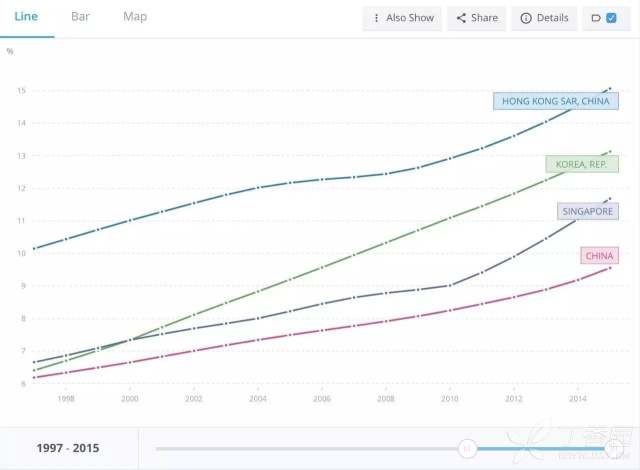Toggle the data labels checkbox
Screen dimensions: 640x470
(x=612, y=18)
